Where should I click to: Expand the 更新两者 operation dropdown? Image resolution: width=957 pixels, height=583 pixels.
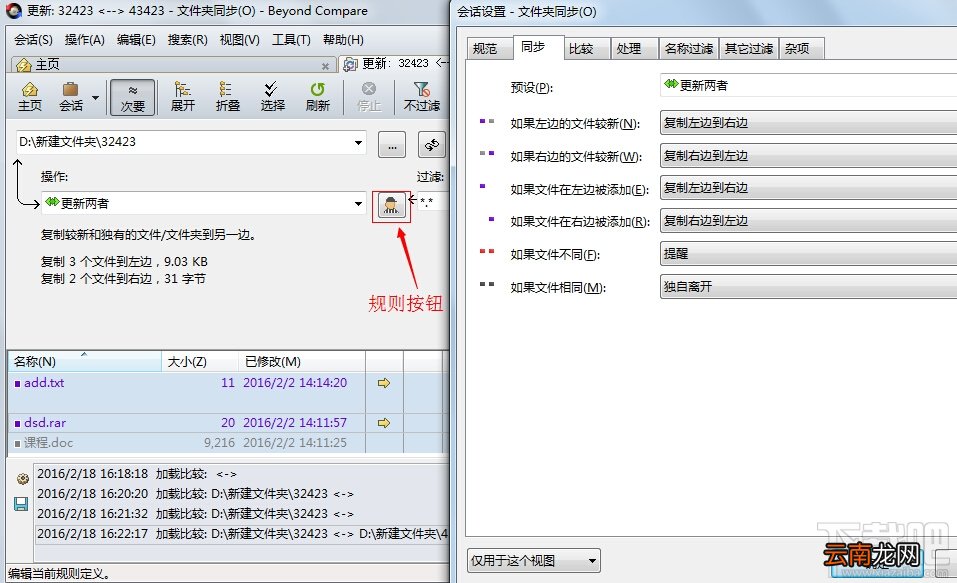(x=358, y=203)
